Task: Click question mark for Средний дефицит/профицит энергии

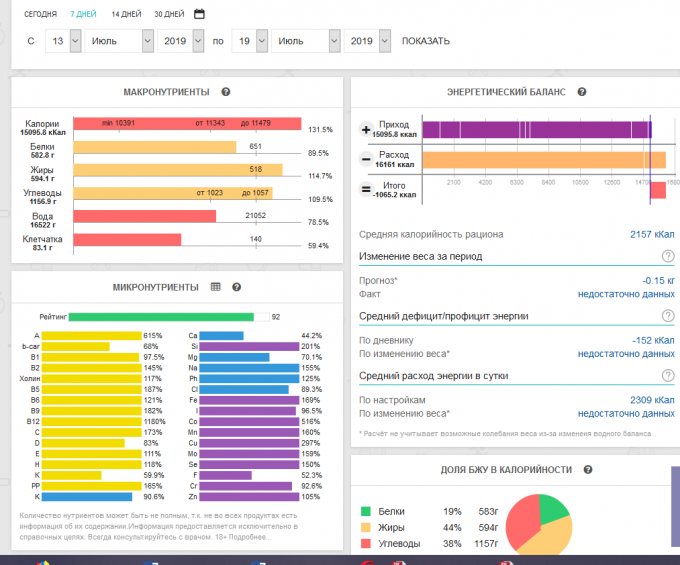Action: click(667, 316)
